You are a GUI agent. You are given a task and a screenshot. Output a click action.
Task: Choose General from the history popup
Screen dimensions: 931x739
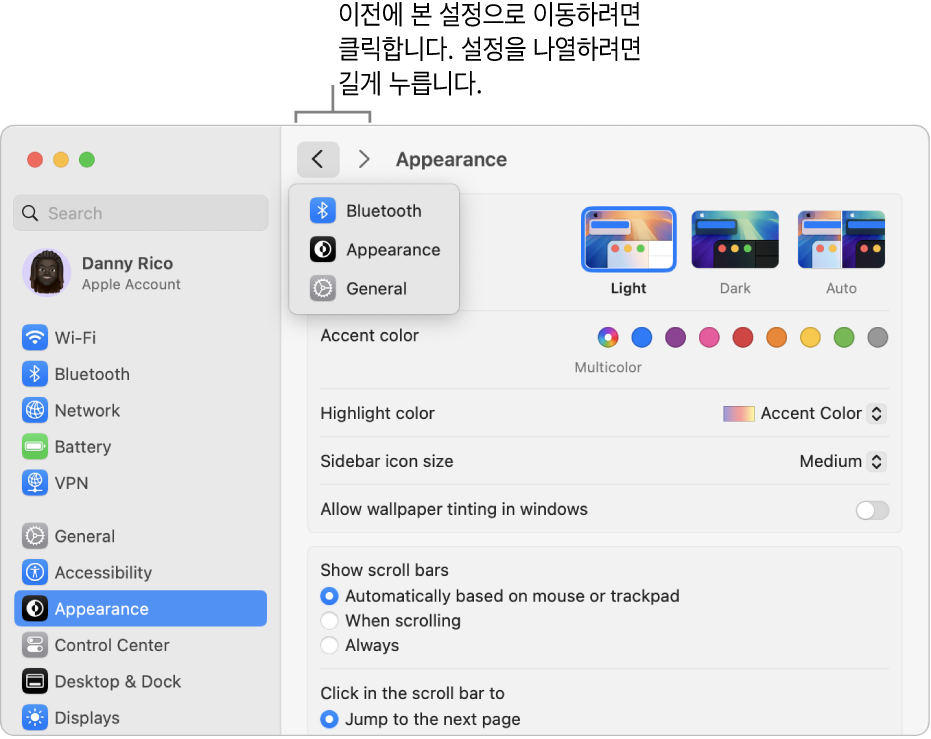point(374,288)
